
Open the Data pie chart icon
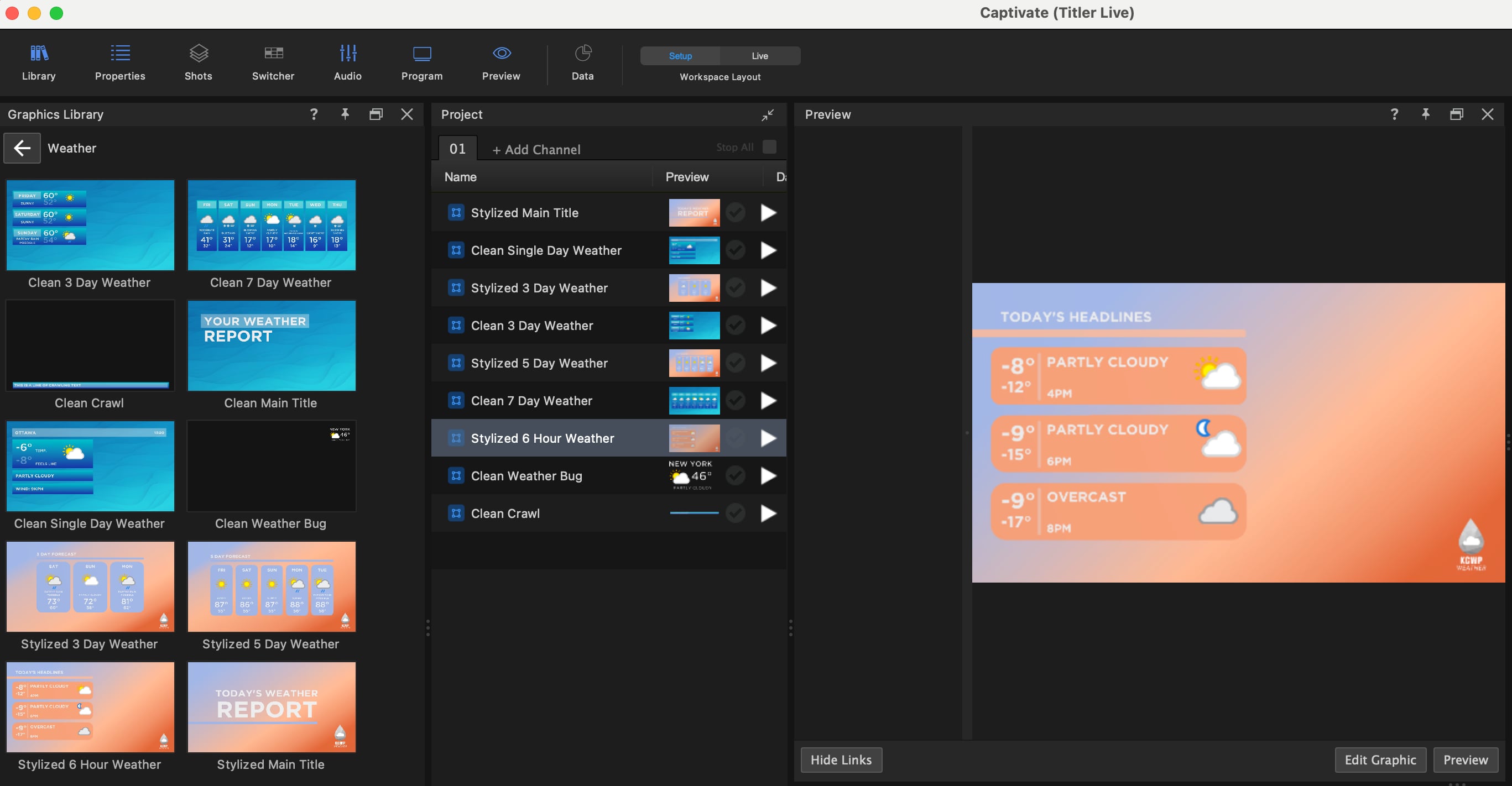(583, 62)
